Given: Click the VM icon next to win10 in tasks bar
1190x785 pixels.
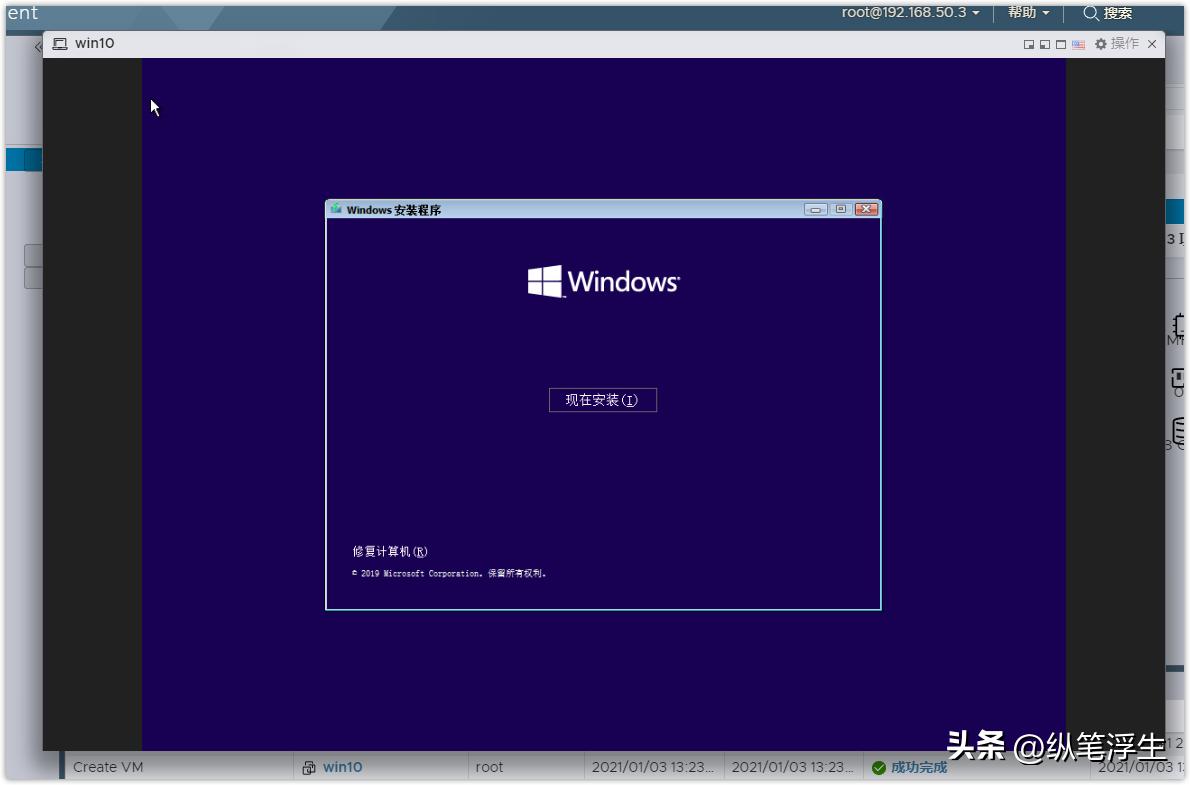Looking at the screenshot, I should click(309, 767).
